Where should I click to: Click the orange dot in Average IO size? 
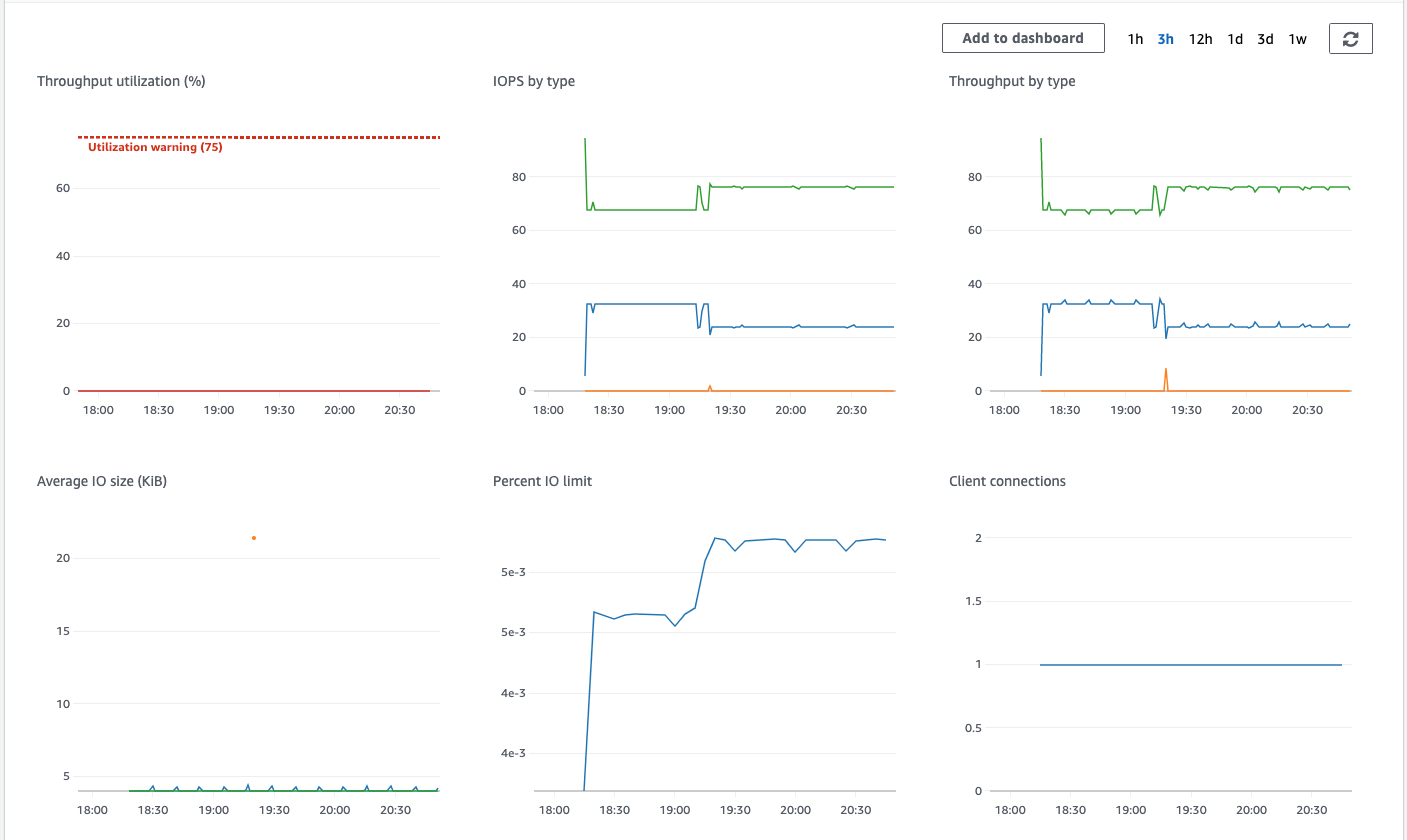(253, 537)
